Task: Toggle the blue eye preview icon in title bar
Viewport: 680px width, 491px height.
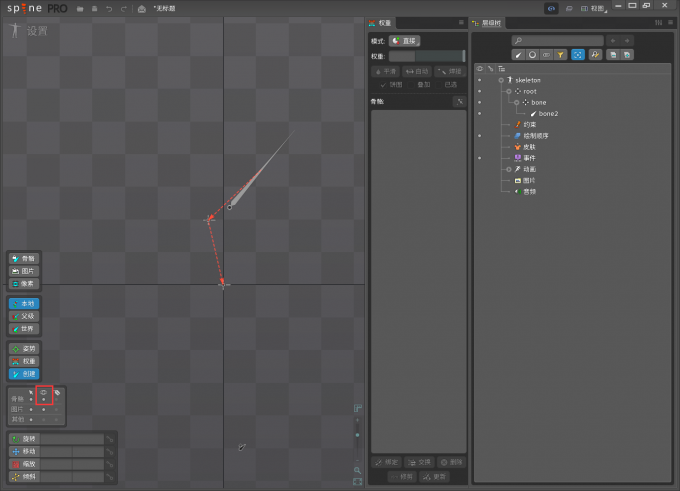Action: 551,8
